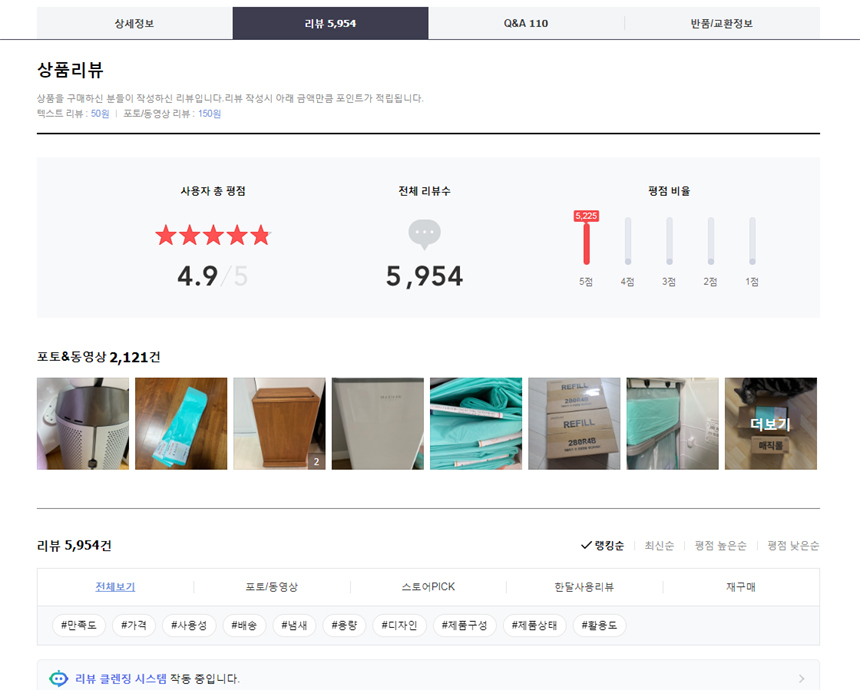Select the 4점 rating bar
Viewport: 860px width, 690px height.
628,242
